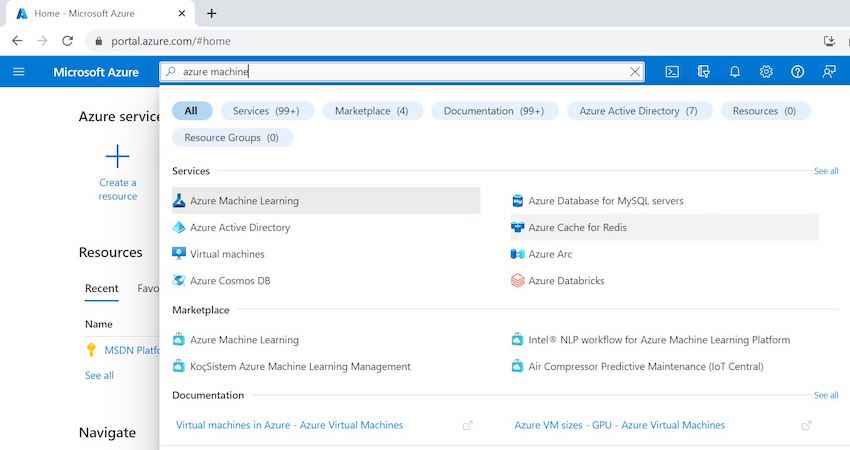
Task: Select Azure Databricks text
Action: 566,280
